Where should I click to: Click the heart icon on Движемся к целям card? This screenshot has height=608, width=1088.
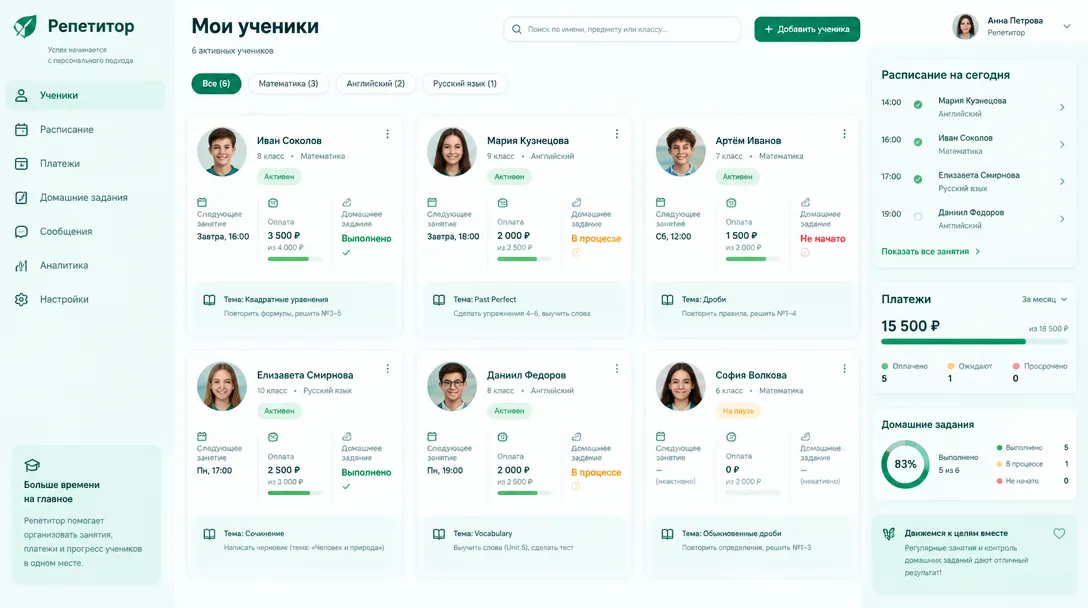pos(1059,533)
